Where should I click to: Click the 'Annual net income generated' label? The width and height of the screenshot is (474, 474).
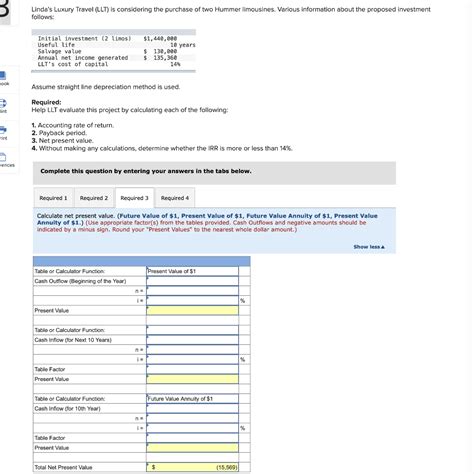tap(83, 58)
